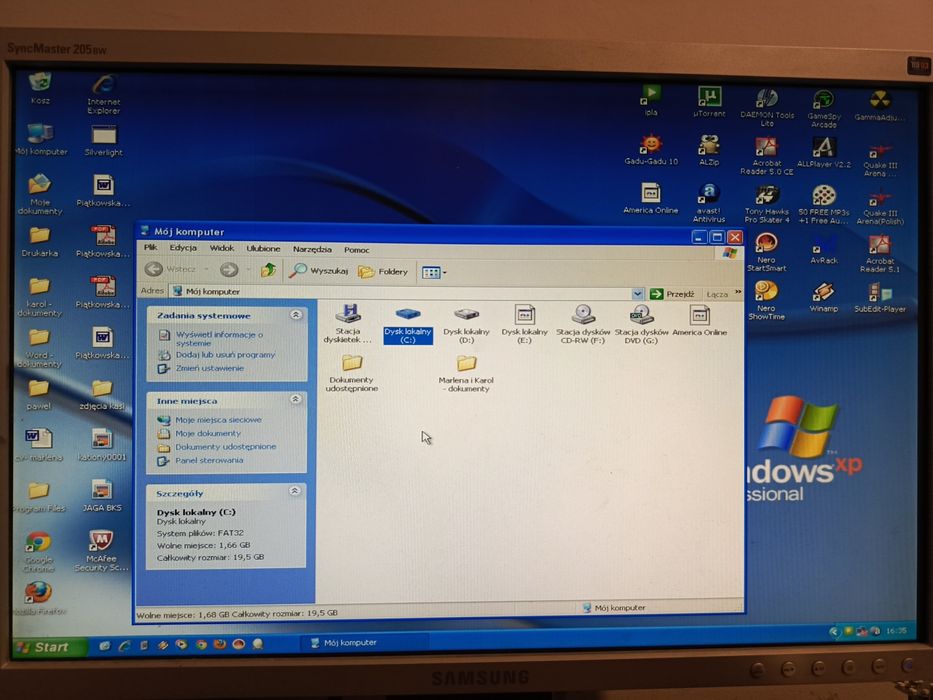Select Nero ShowTime desktop icon

click(766, 300)
